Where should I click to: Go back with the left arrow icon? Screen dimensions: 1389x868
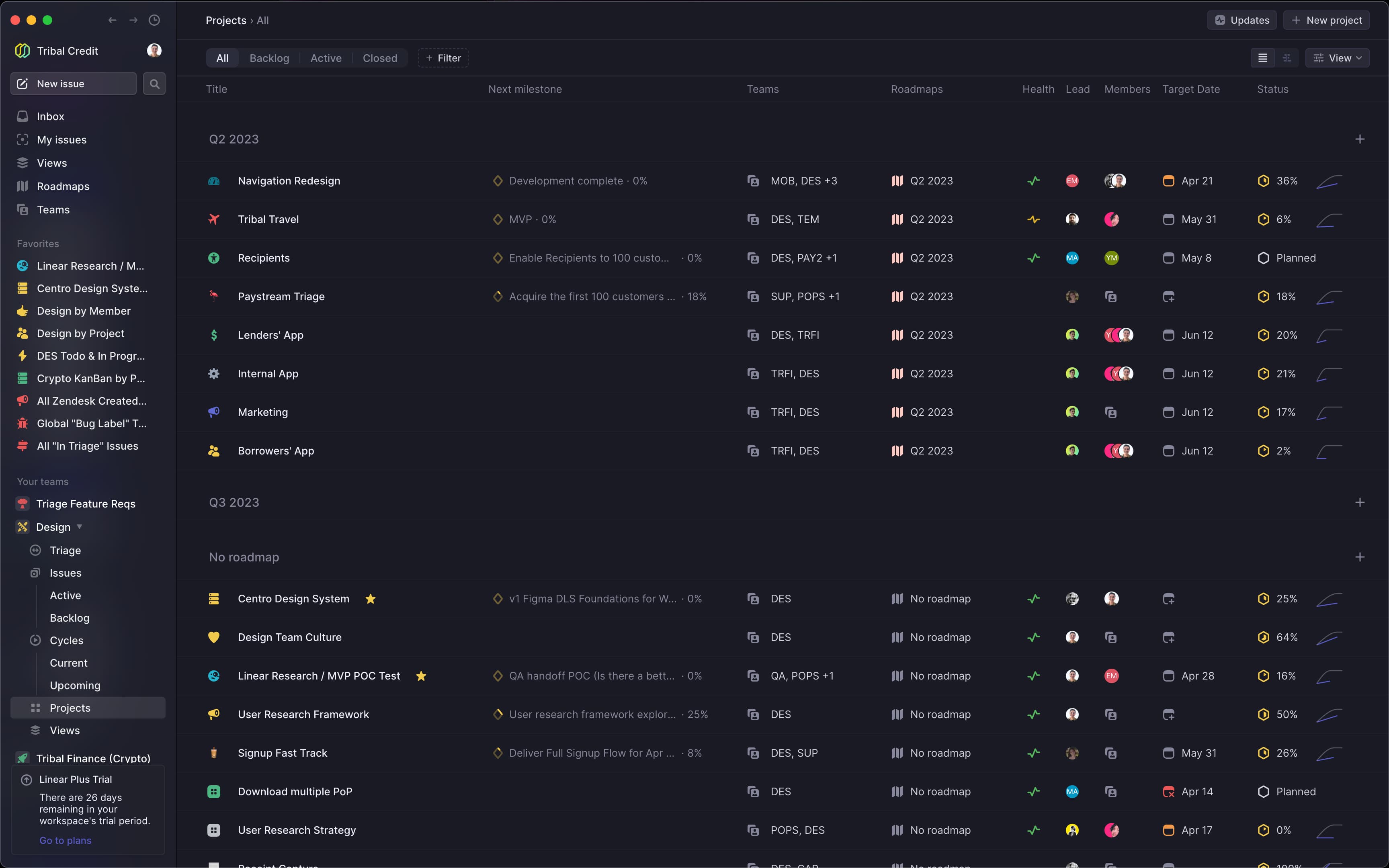click(113, 20)
